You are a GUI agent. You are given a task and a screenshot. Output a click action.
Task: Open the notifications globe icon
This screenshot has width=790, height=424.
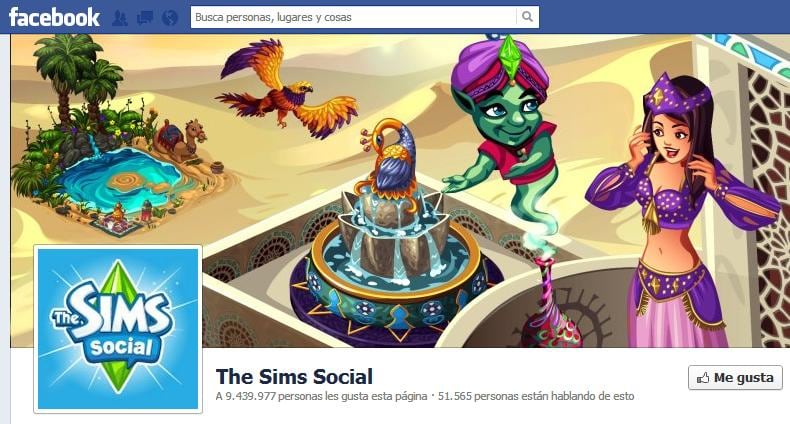click(170, 18)
